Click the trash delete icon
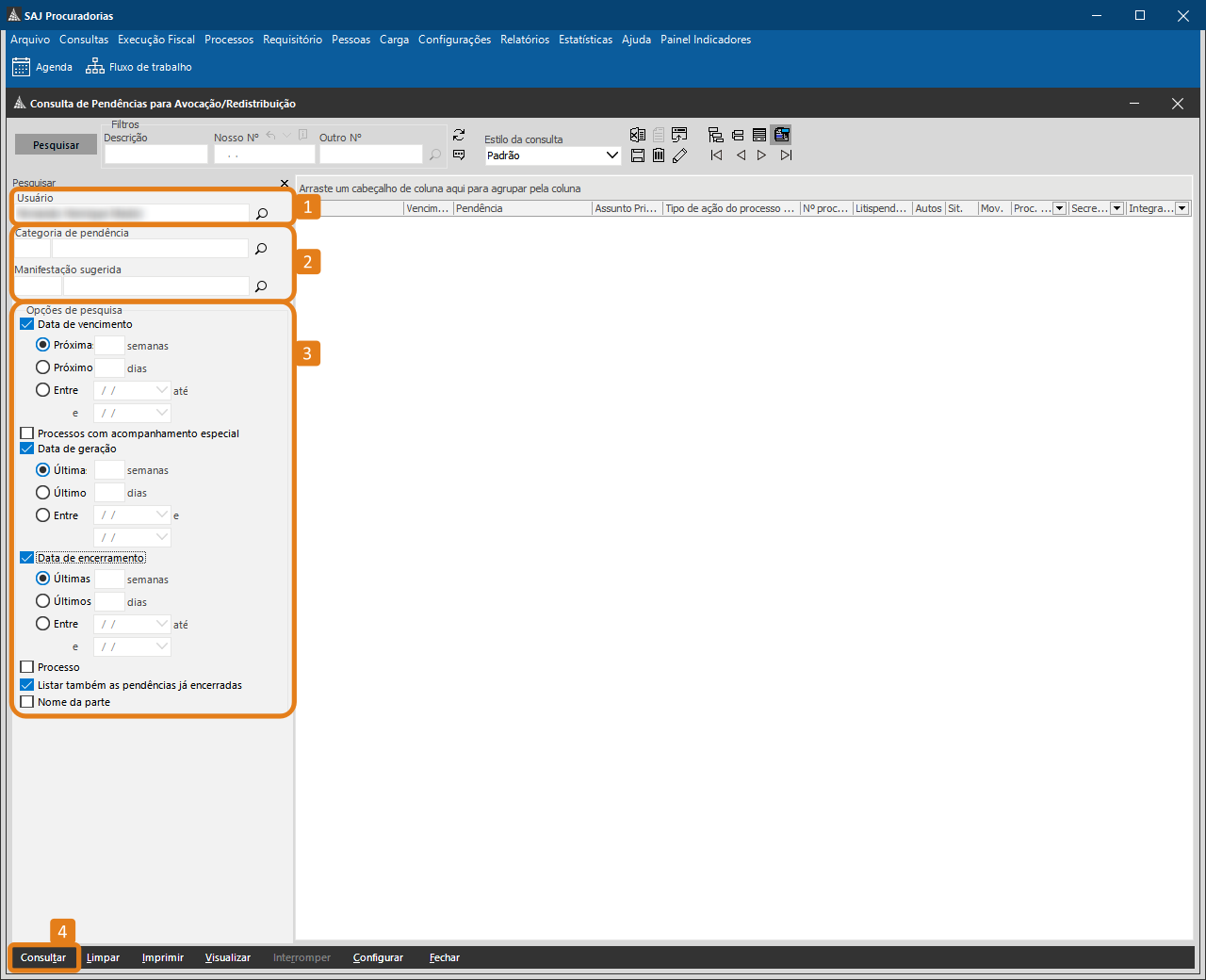 coord(659,155)
